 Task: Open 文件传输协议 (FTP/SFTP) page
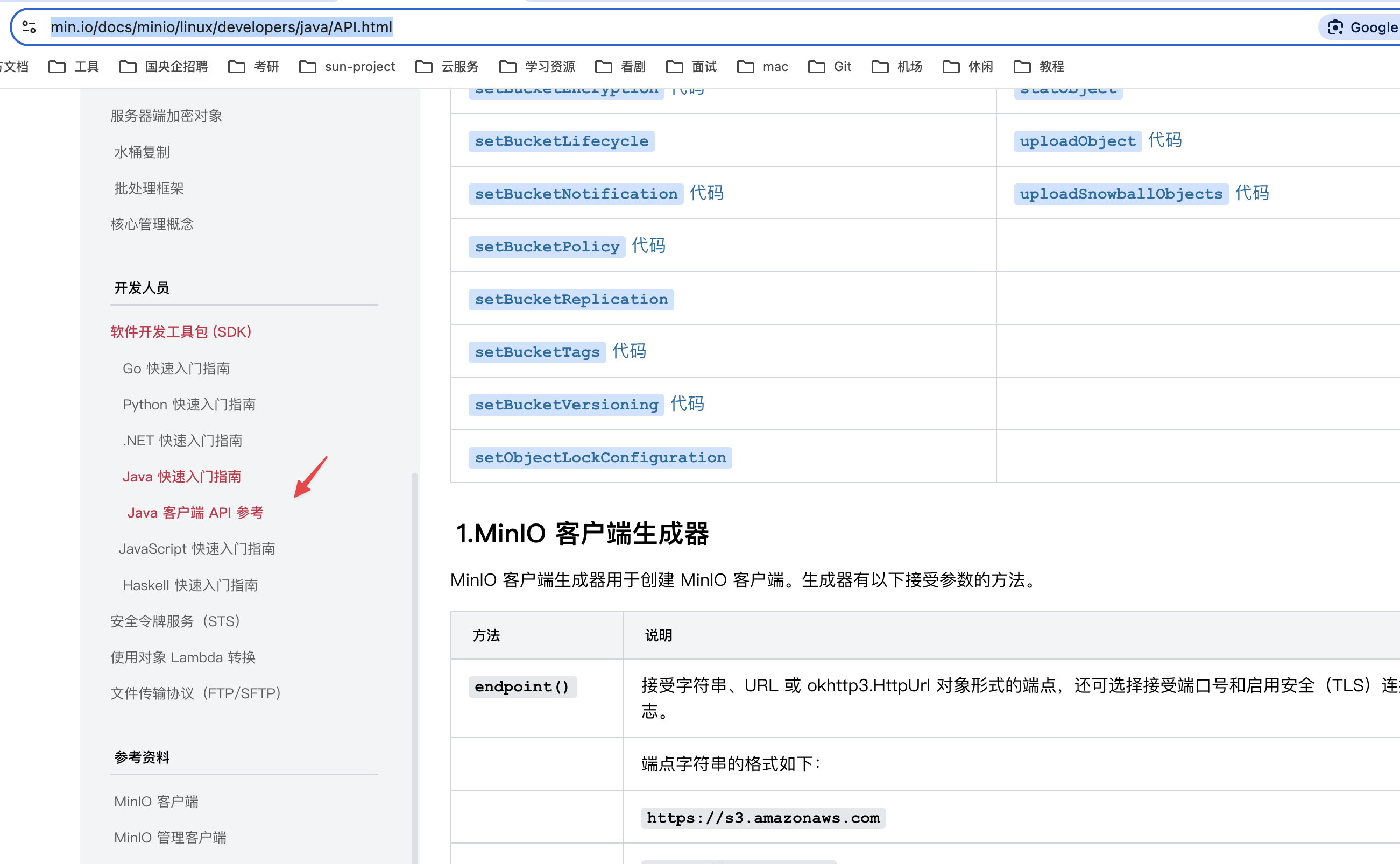click(x=197, y=693)
